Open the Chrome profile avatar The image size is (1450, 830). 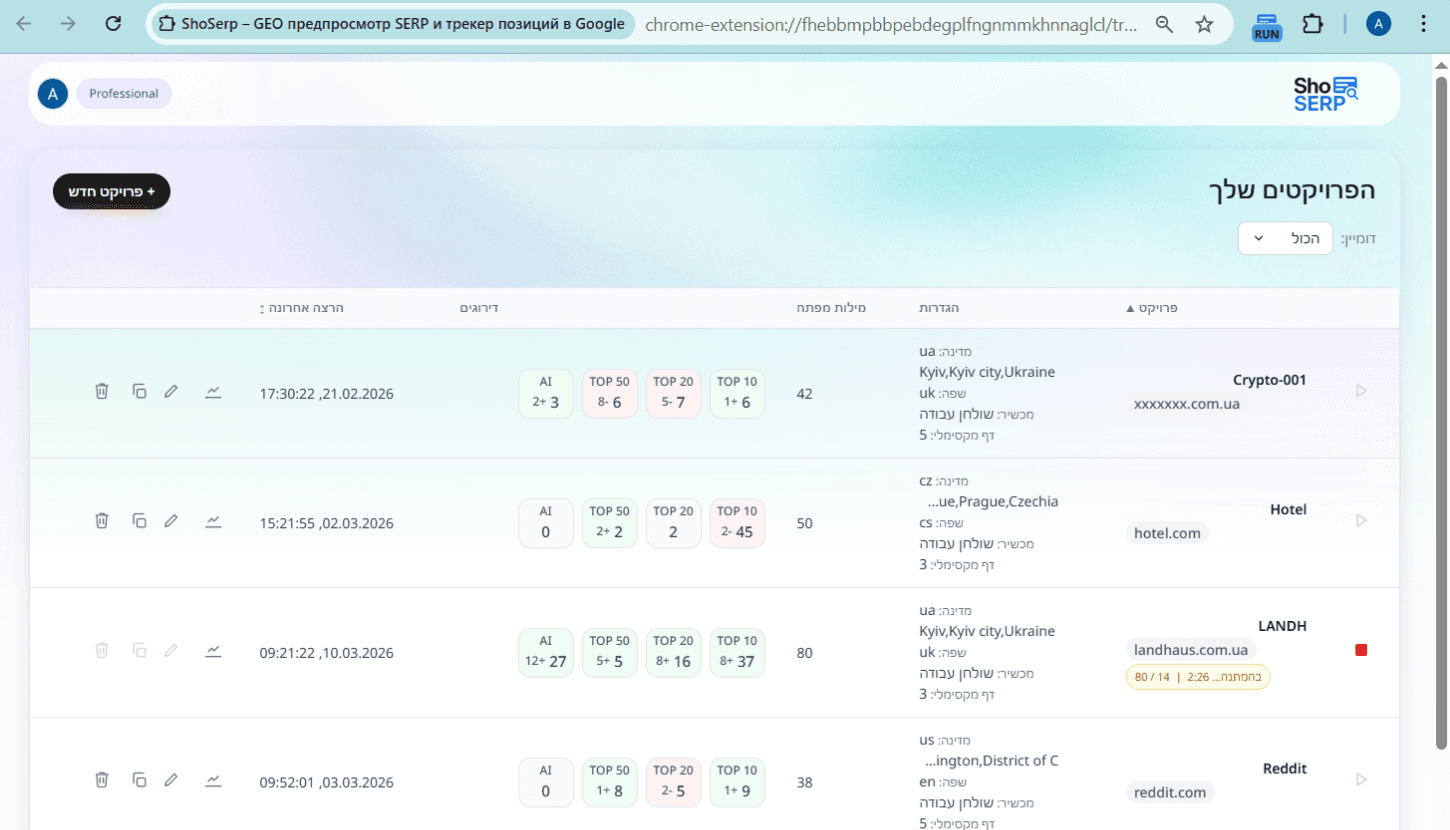(1379, 25)
